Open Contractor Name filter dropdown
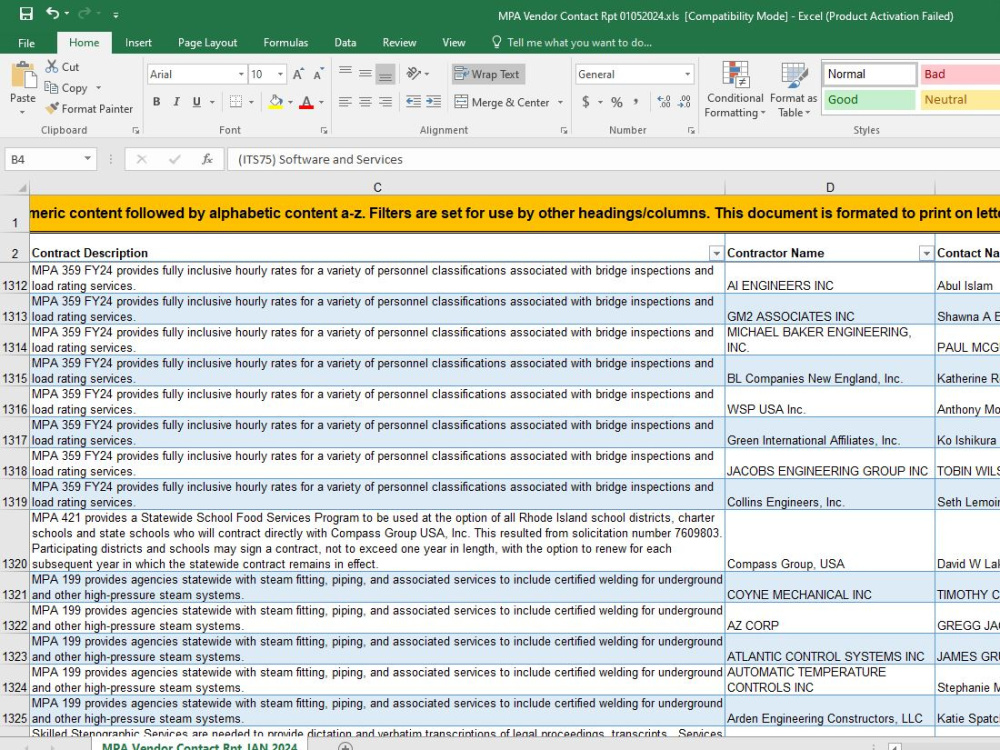 (x=926, y=254)
